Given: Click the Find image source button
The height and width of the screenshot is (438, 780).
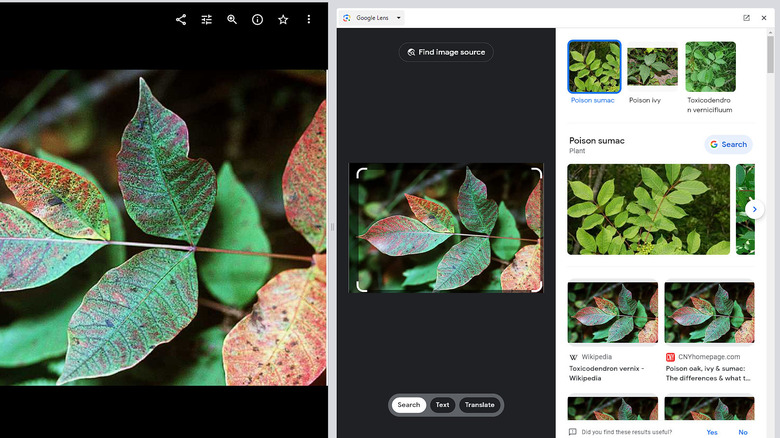Looking at the screenshot, I should tap(446, 52).
